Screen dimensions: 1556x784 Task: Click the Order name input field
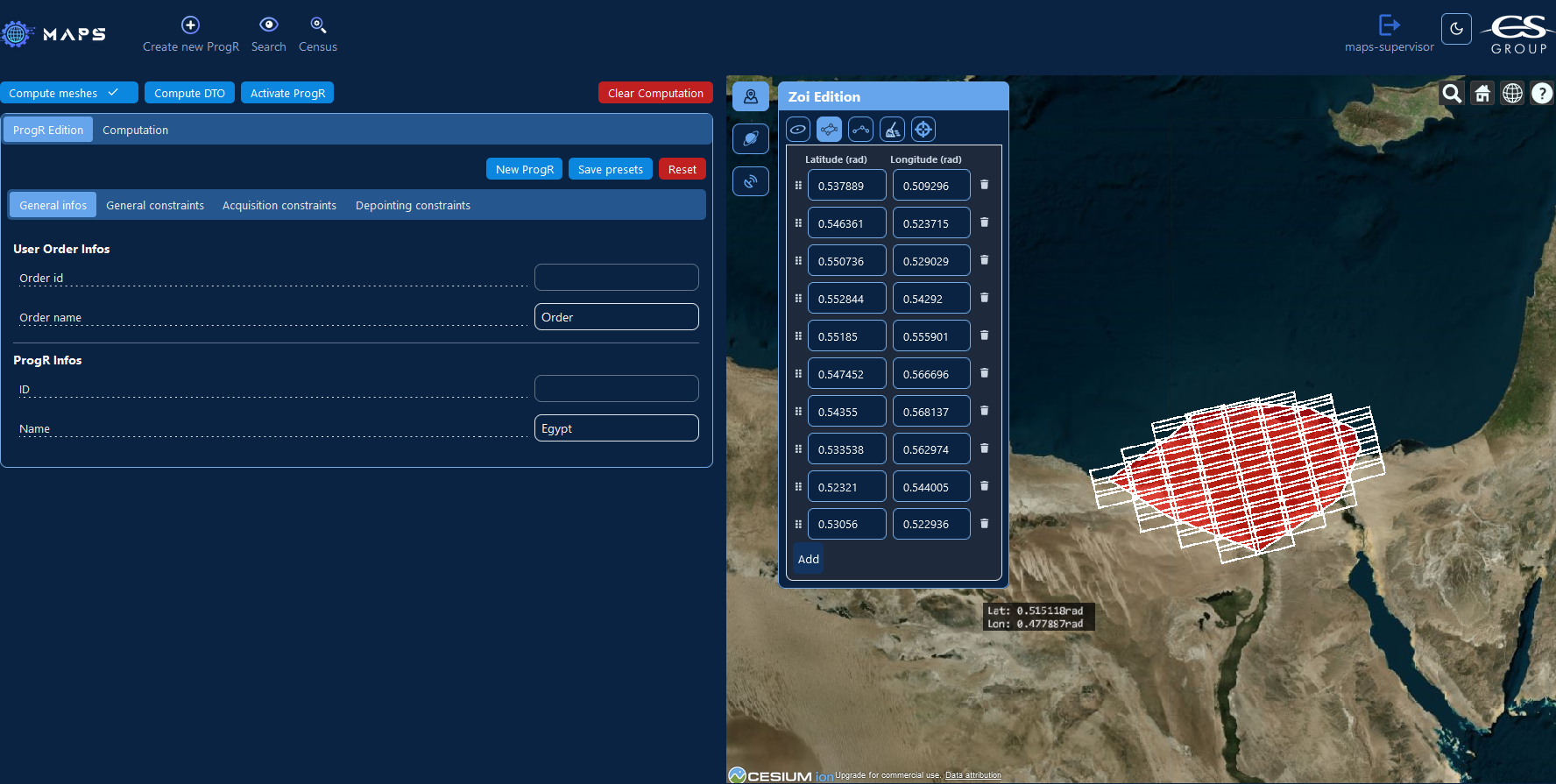(x=616, y=317)
